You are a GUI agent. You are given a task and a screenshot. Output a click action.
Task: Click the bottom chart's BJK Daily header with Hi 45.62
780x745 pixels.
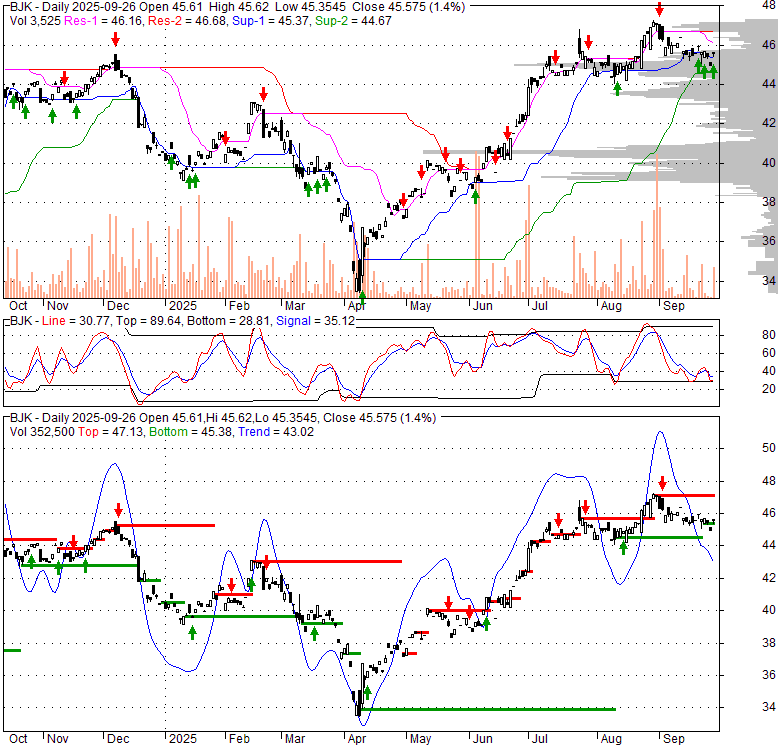pyautogui.click(x=223, y=418)
